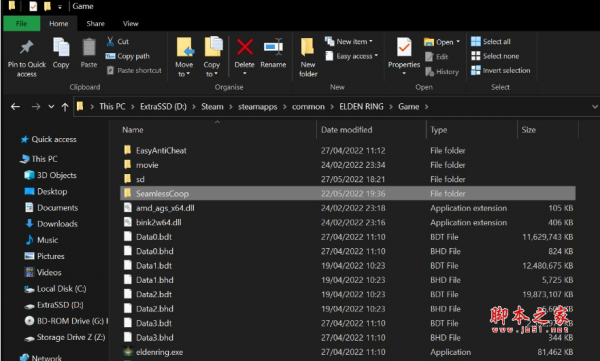Image resolution: width=600 pixels, height=361 pixels.
Task: Go back with the Back arrow
Action: click(x=15, y=106)
